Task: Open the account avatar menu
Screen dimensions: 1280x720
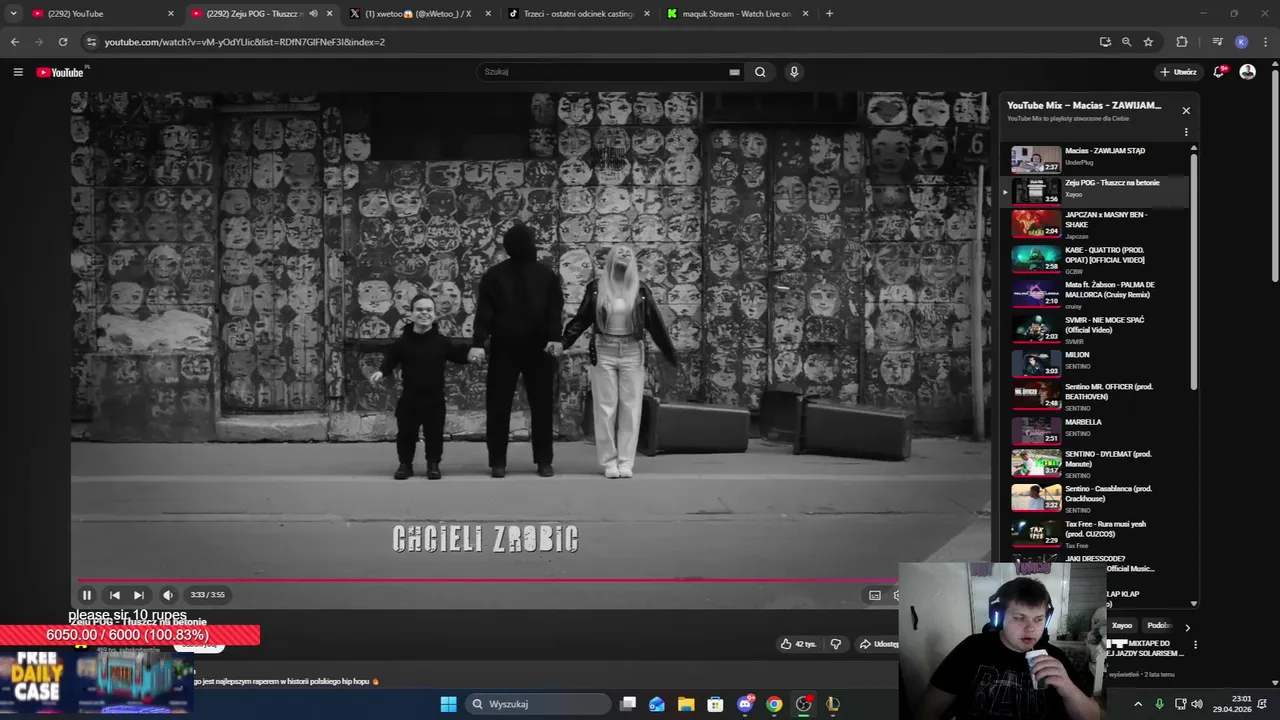Action: pos(1247,72)
